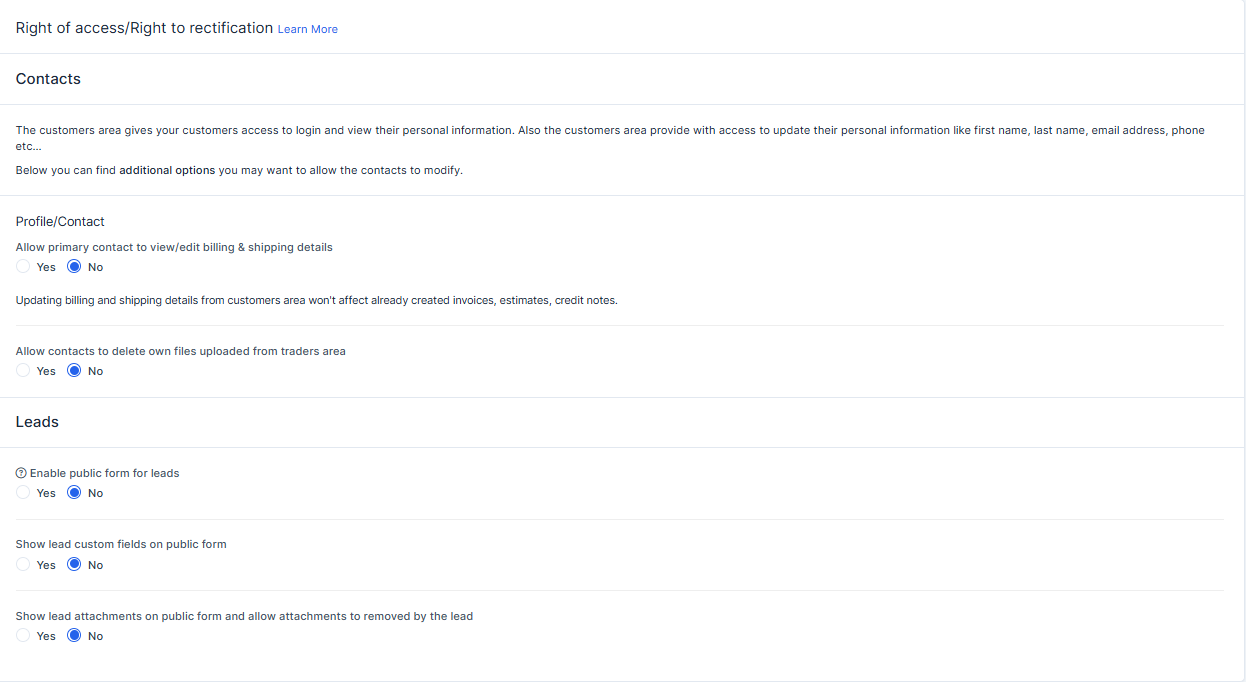Viewport: 1246px width, 682px height.
Task: Select No for primary contact billing & shipping
Action: [74, 267]
